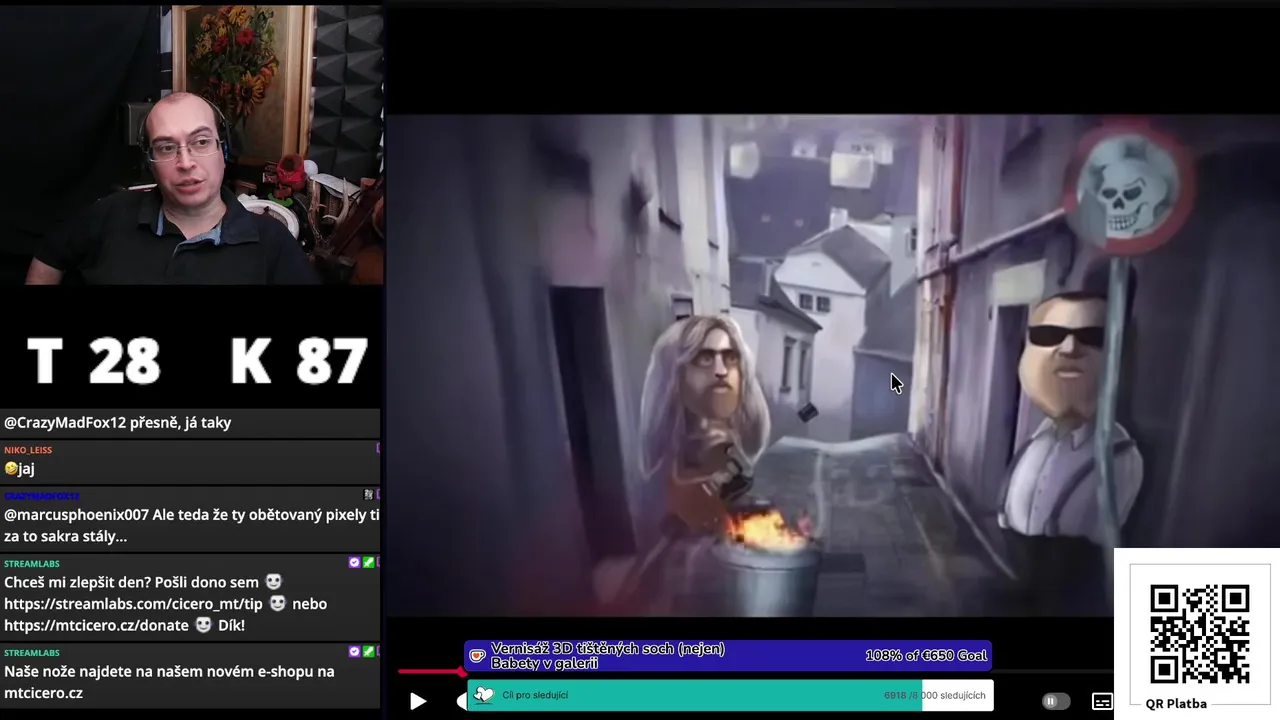Screen dimensions: 1280x720
Task: Click the hearts icon on follower goal bar
Action: [484, 695]
